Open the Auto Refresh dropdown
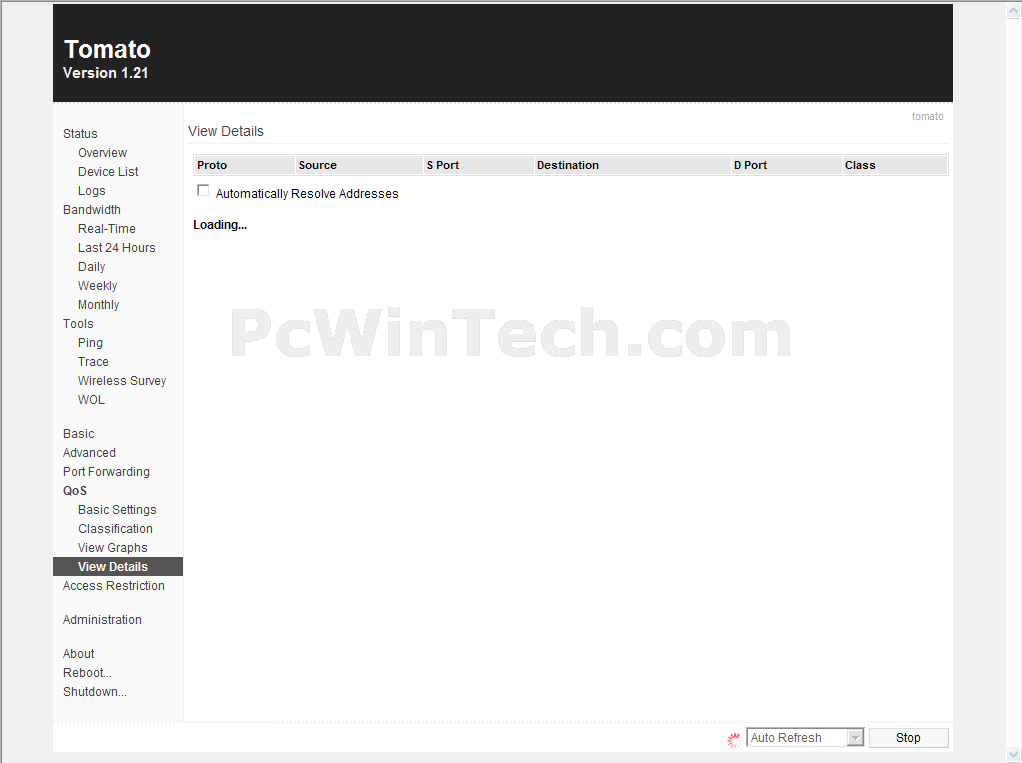Image resolution: width=1022 pixels, height=763 pixels. pyautogui.click(x=805, y=738)
